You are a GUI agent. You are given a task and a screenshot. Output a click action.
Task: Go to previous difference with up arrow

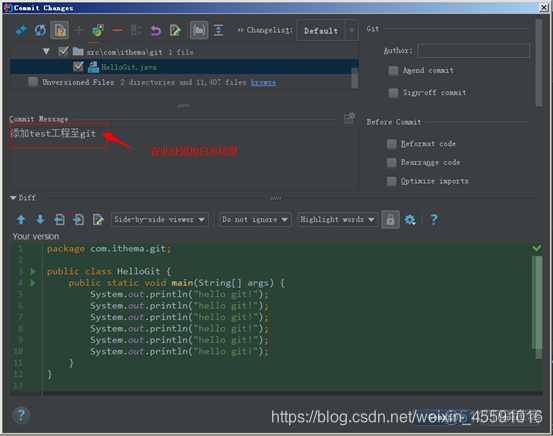(x=21, y=219)
